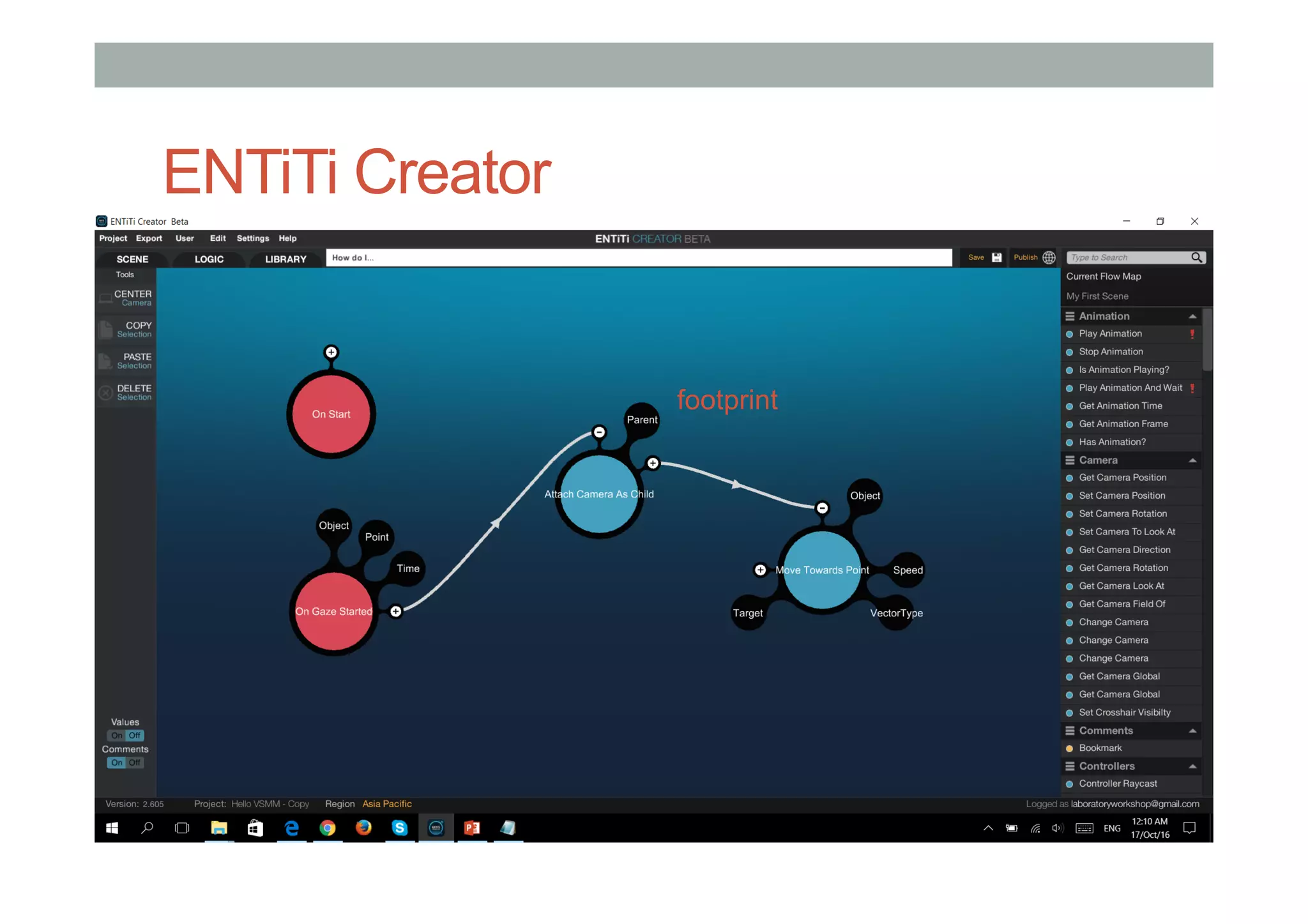Turn Comments toggle Off
This screenshot has height=924, width=1308.
134,762
